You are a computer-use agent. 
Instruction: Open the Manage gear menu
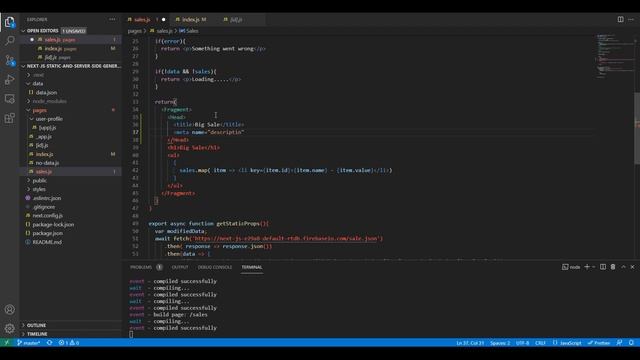(x=9, y=328)
